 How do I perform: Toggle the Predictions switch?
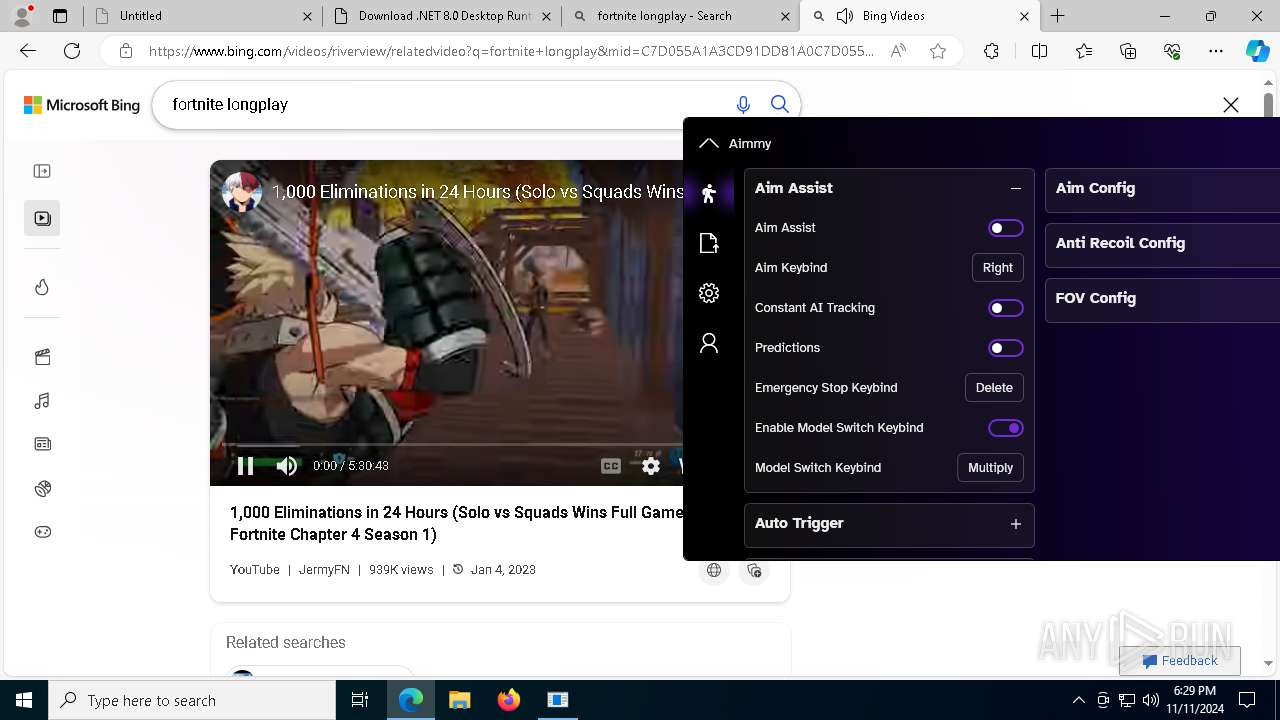[x=1006, y=348]
